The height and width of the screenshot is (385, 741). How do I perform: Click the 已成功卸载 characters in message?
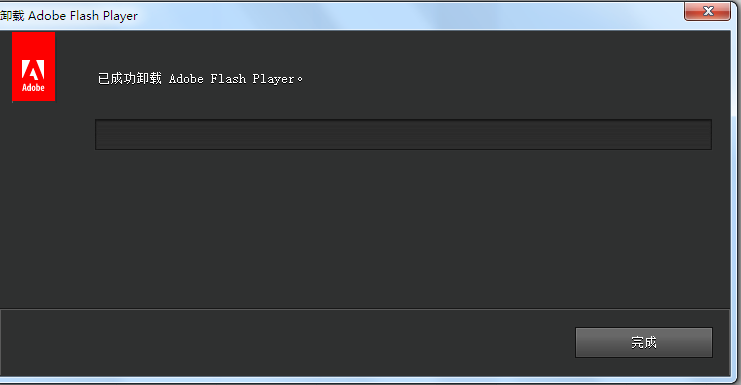(x=129, y=78)
